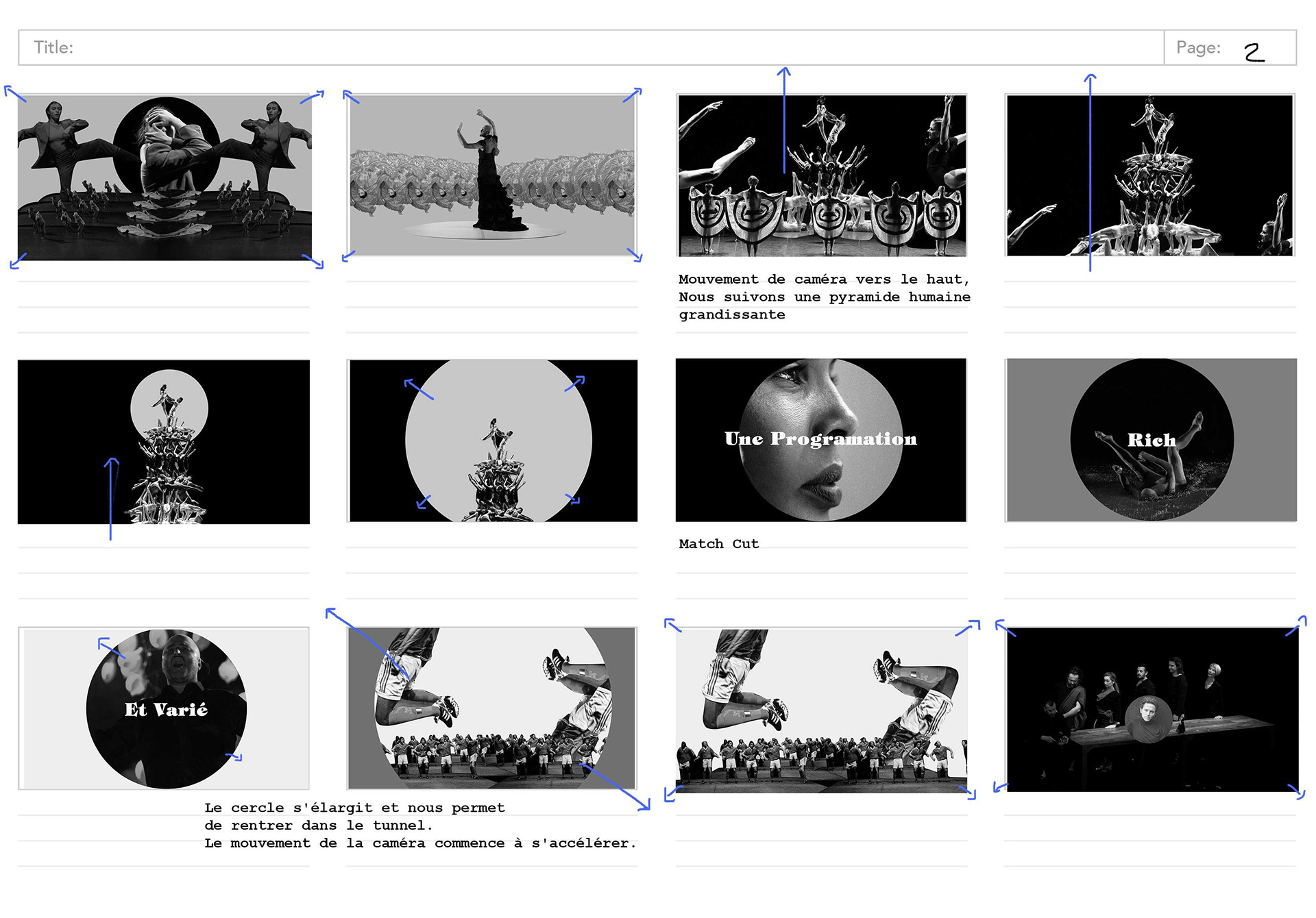Image resolution: width=1316 pixels, height=918 pixels.
Task: Click 'Le mouvement de la caméra commence' line
Action: click(420, 843)
